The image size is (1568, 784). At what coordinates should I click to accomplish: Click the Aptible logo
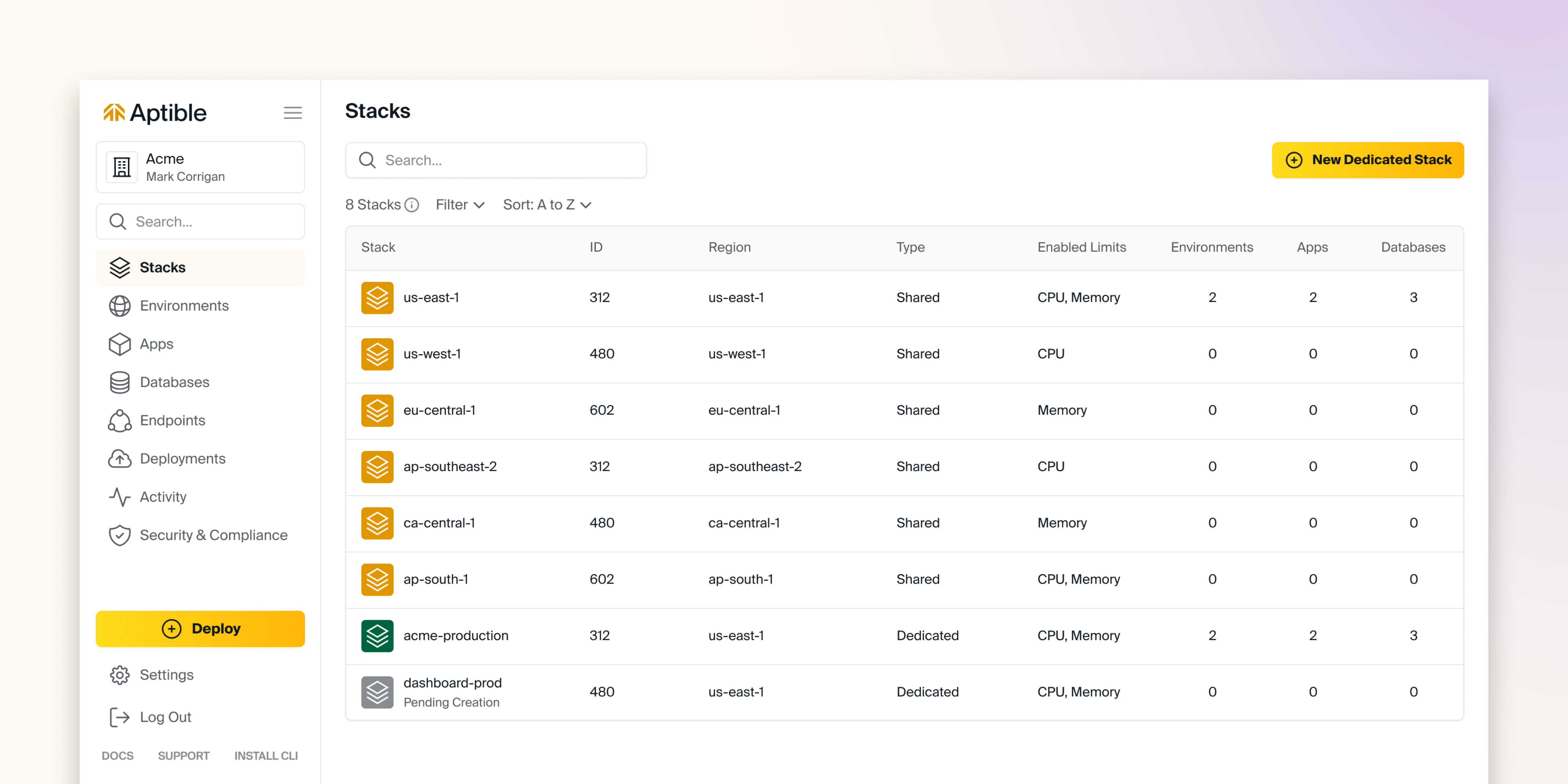click(x=155, y=113)
